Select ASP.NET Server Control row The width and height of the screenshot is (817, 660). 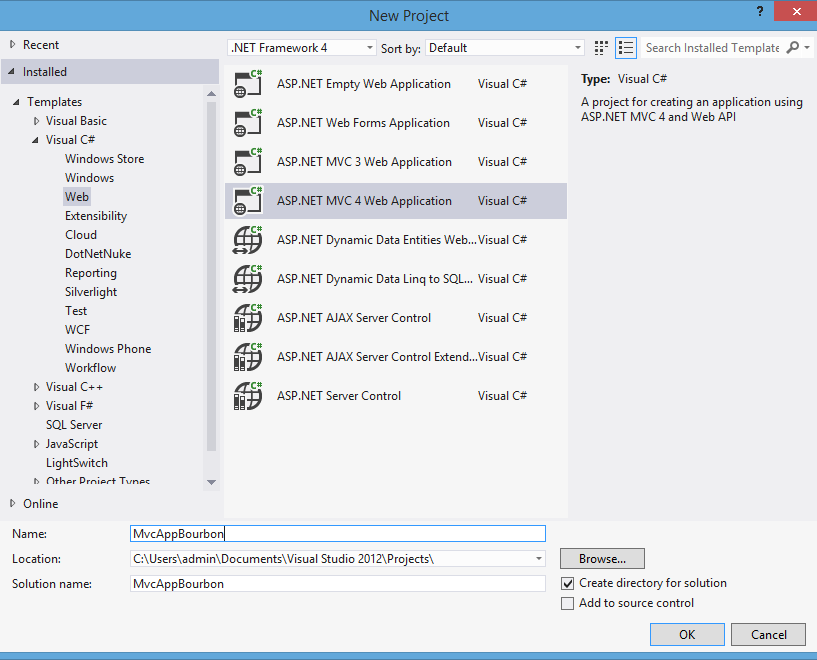[x=395, y=396]
